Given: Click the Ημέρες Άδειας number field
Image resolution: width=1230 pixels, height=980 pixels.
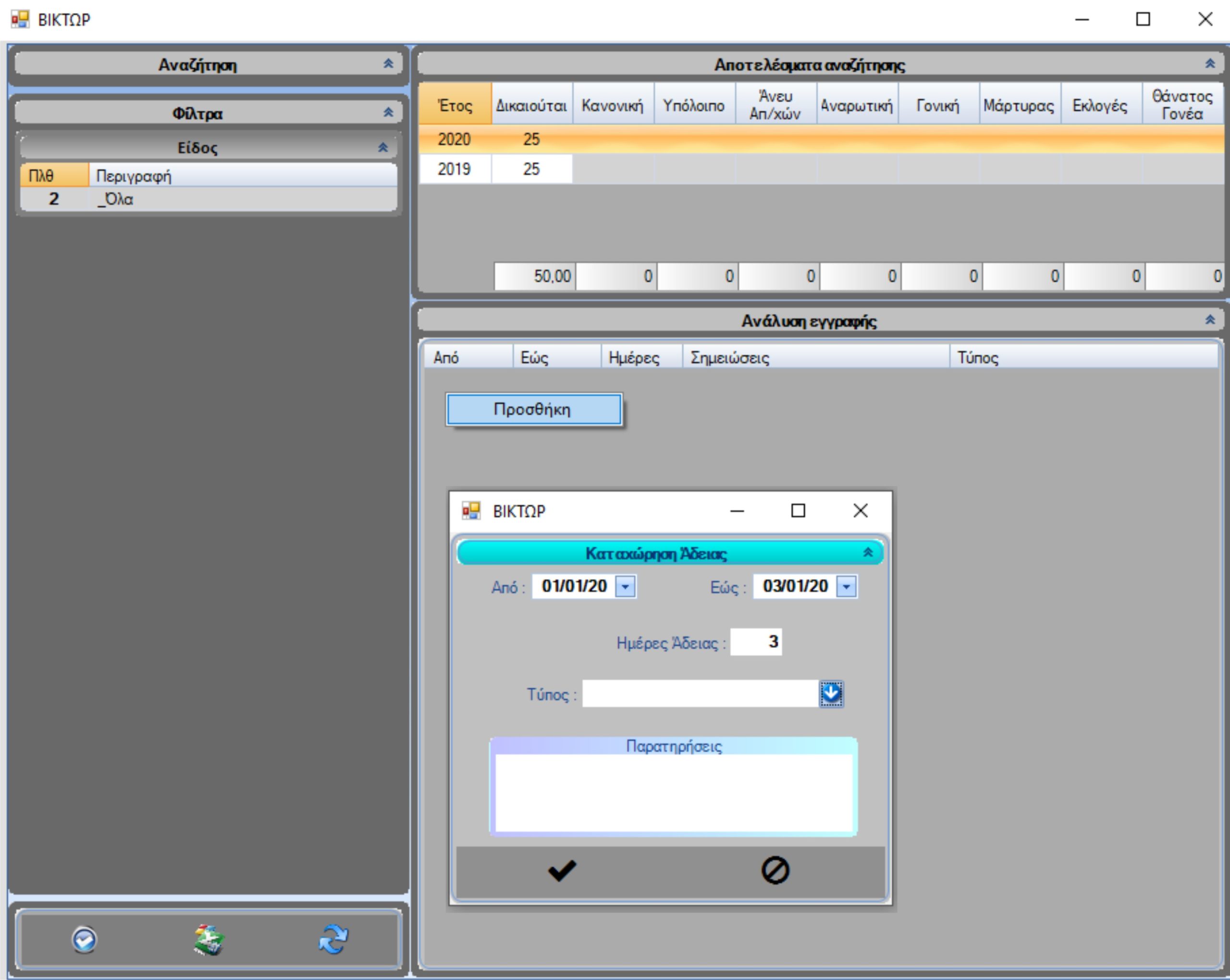Looking at the screenshot, I should [755, 642].
